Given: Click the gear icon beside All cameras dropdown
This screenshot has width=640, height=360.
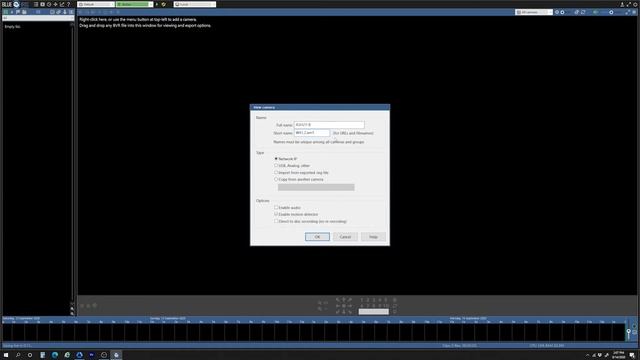Looking at the screenshot, I should [557, 12].
